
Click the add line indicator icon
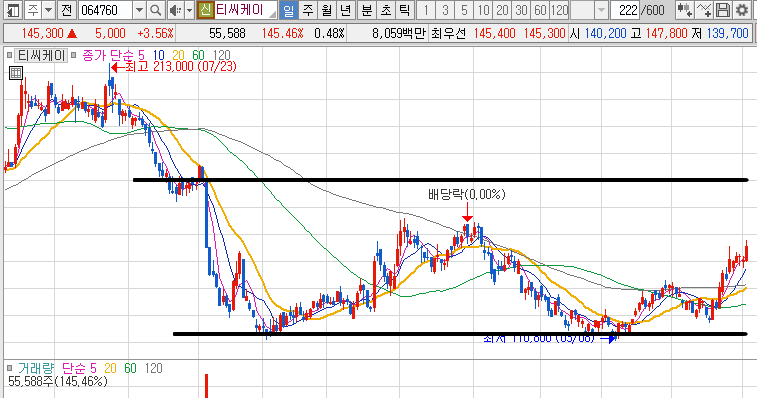click(x=704, y=10)
